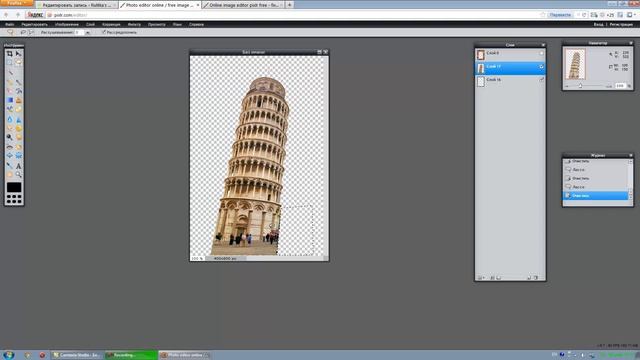Select the Smudge tool

pos(9,129)
